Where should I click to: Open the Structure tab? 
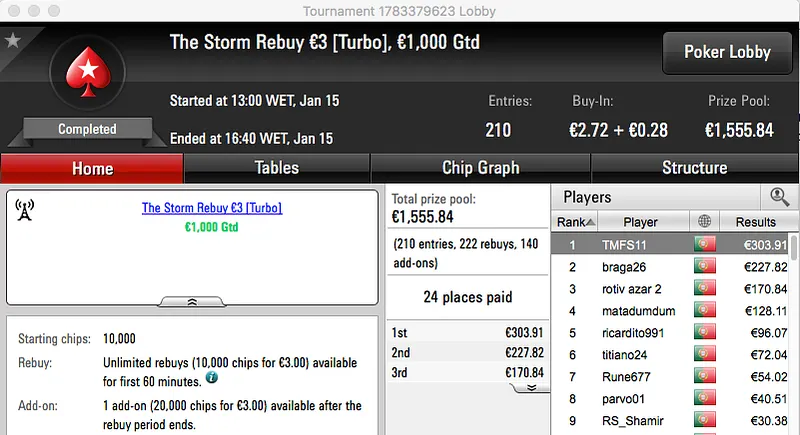click(694, 168)
